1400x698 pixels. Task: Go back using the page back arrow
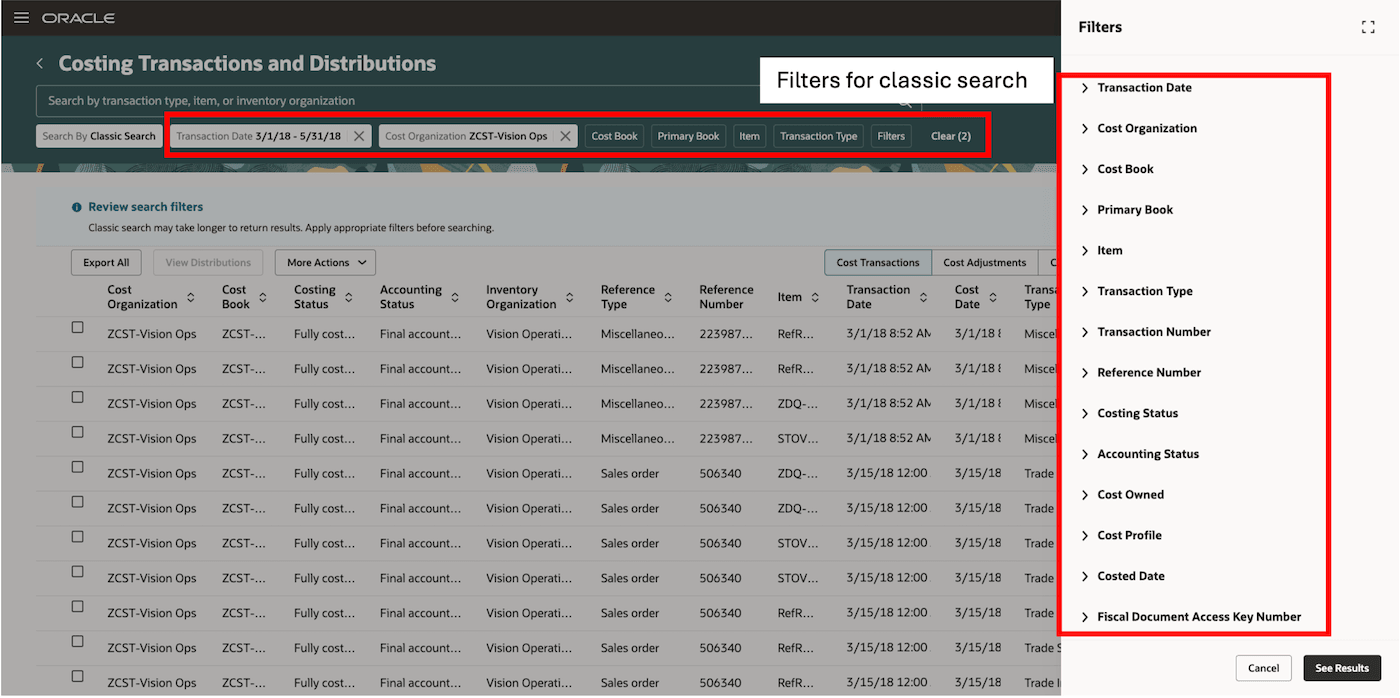tap(40, 64)
